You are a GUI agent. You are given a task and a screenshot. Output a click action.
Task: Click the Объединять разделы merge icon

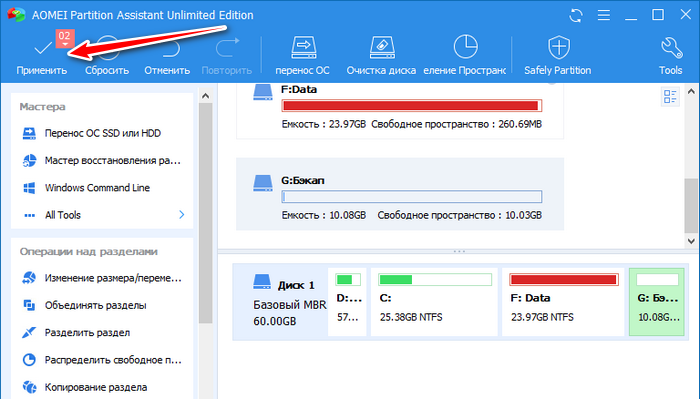point(29,305)
